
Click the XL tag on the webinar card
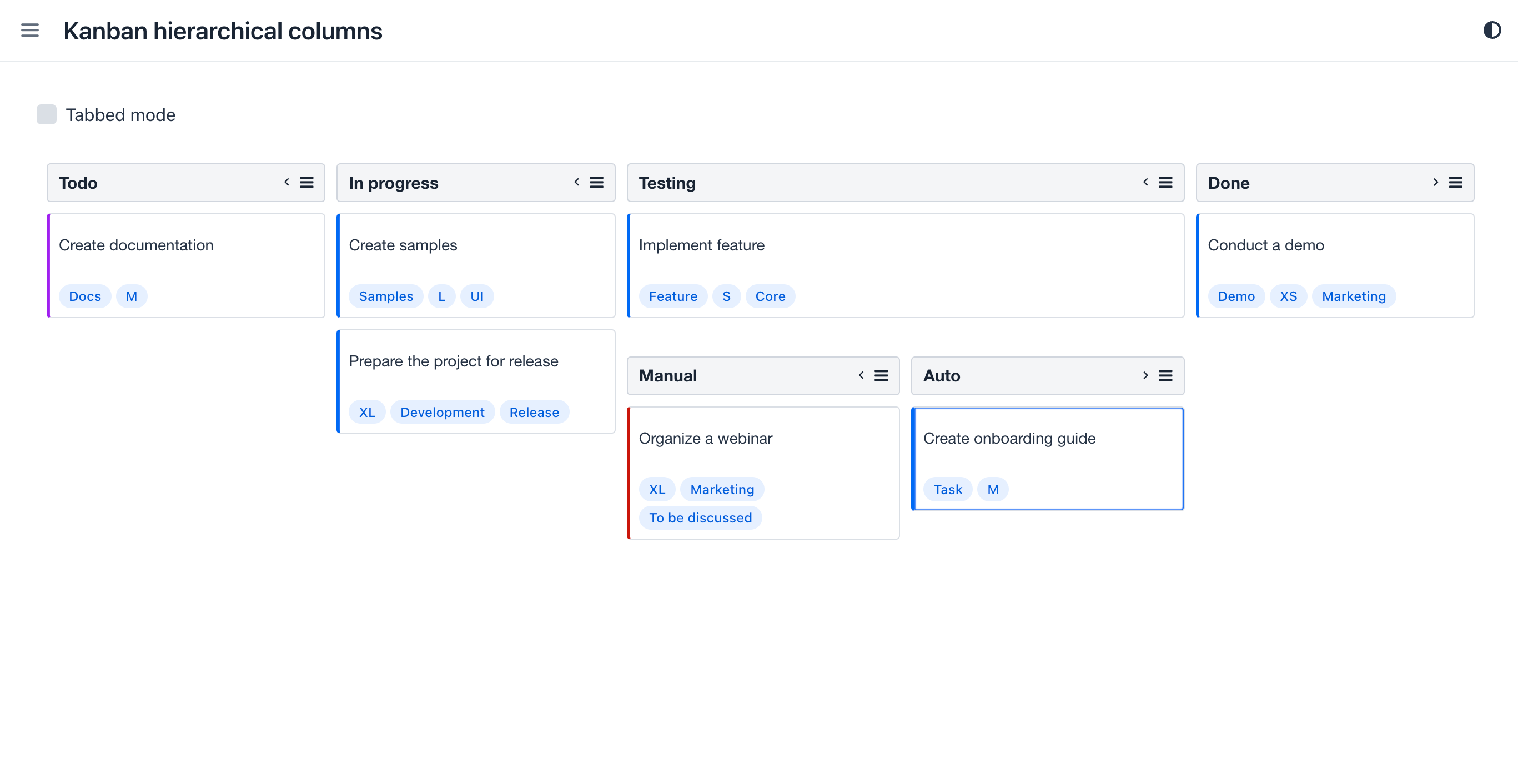click(x=656, y=489)
